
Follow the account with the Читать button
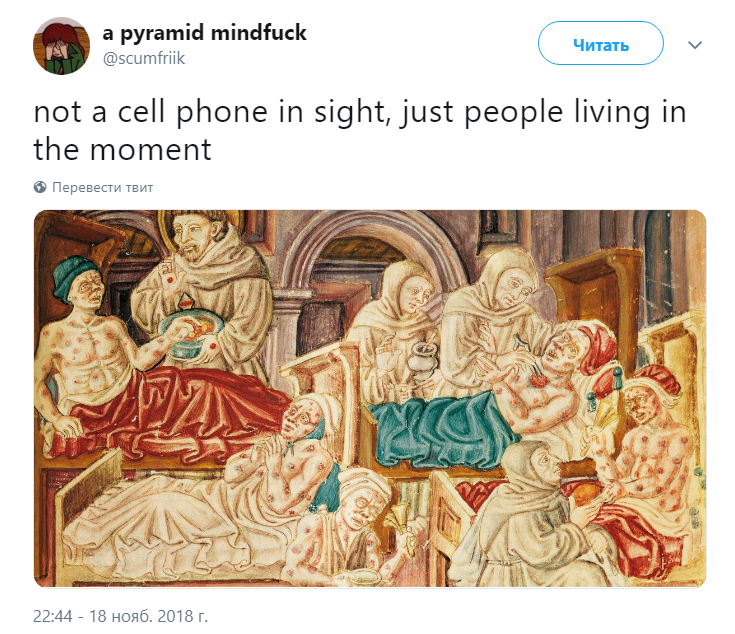pyautogui.click(x=600, y=43)
